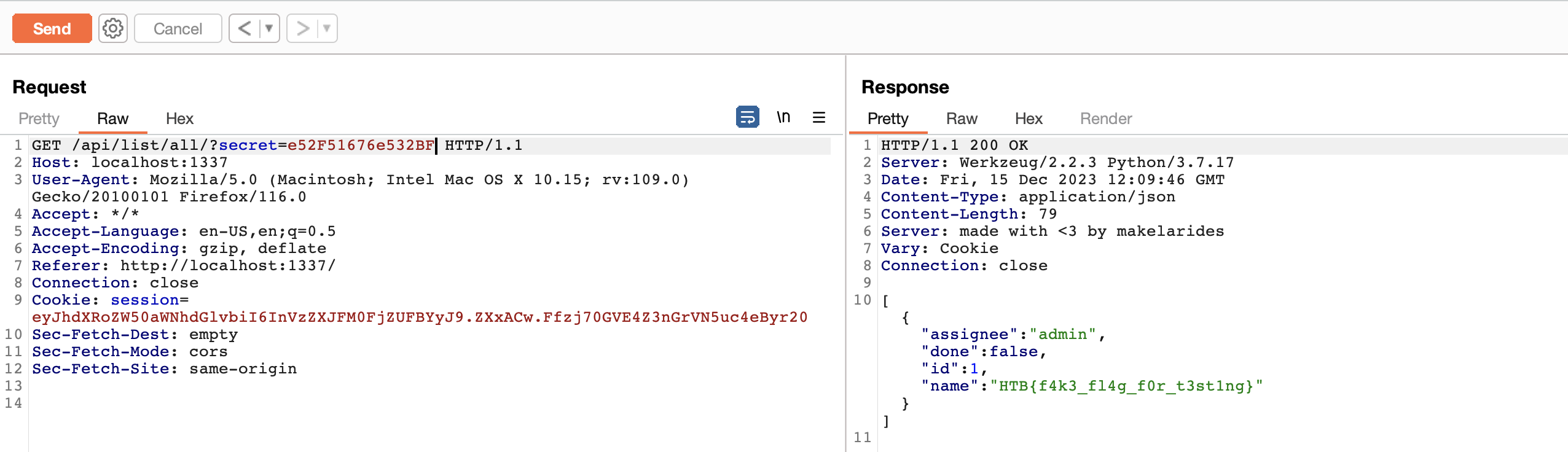Select the Pretty tab in Response
This screenshot has width=1568, height=452.
pos(887,119)
